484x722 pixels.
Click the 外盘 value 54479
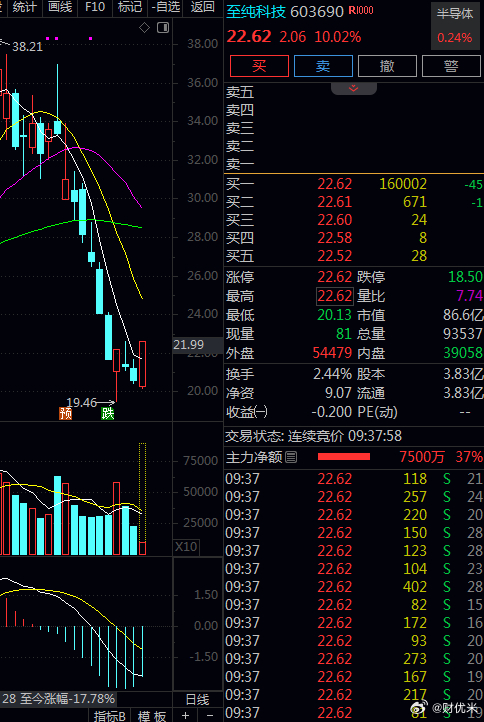pyautogui.click(x=332, y=353)
